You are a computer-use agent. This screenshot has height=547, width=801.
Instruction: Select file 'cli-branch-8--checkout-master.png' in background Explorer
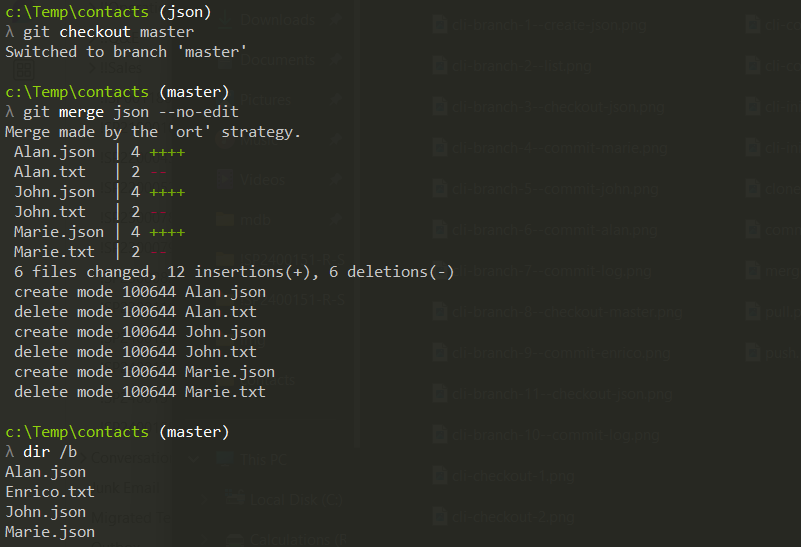[x=567, y=312]
